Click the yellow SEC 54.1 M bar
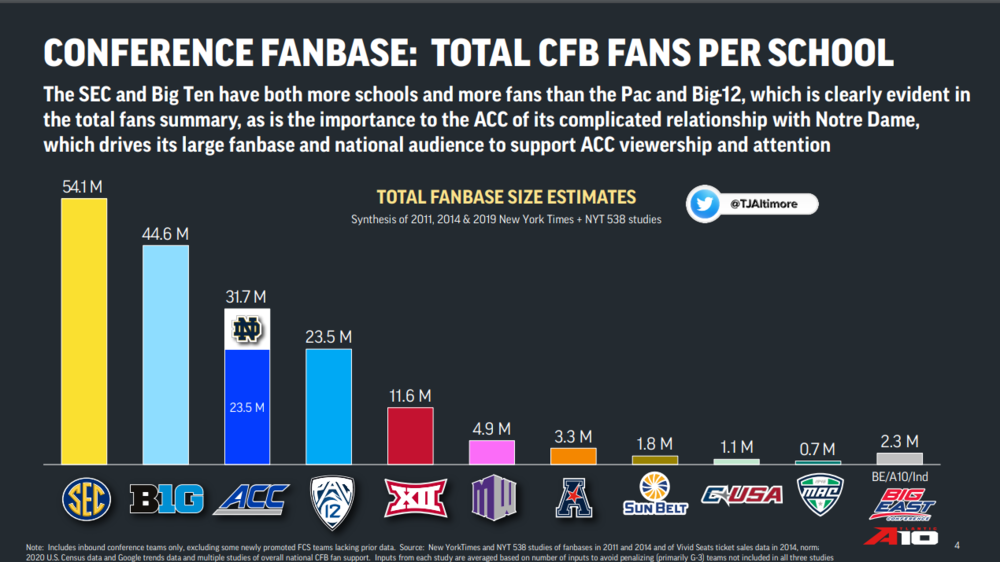Viewport: 1000px width, 562px height. pyautogui.click(x=84, y=330)
